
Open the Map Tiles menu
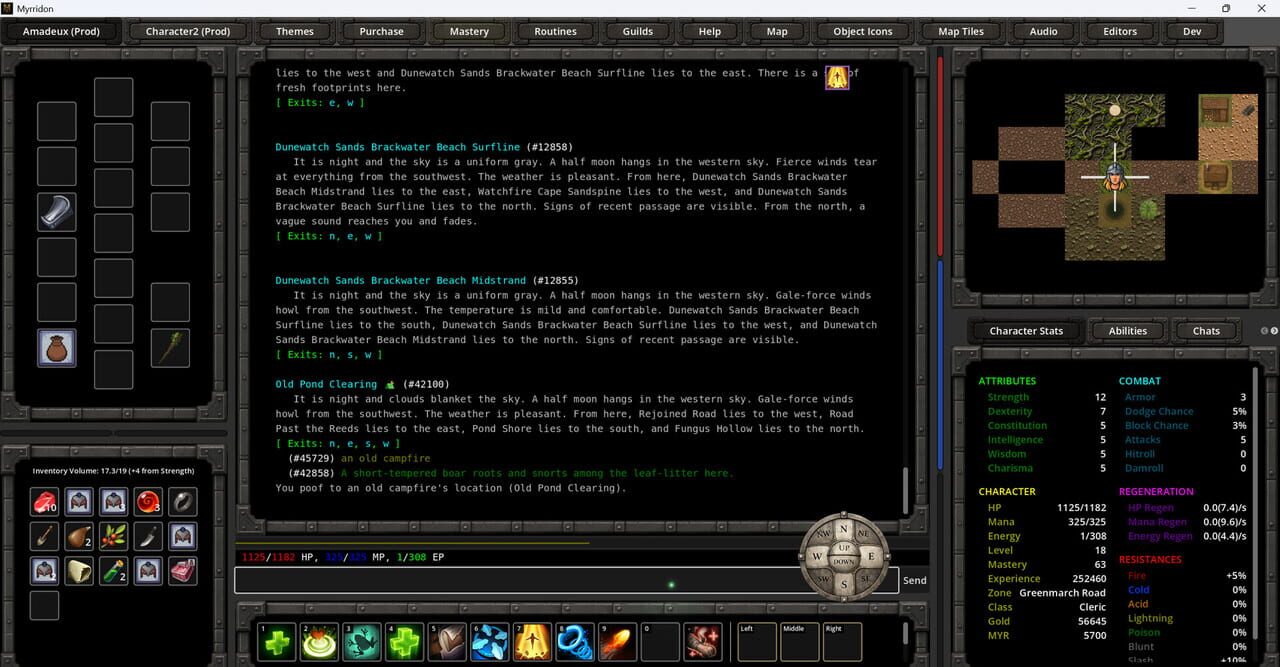pos(961,31)
